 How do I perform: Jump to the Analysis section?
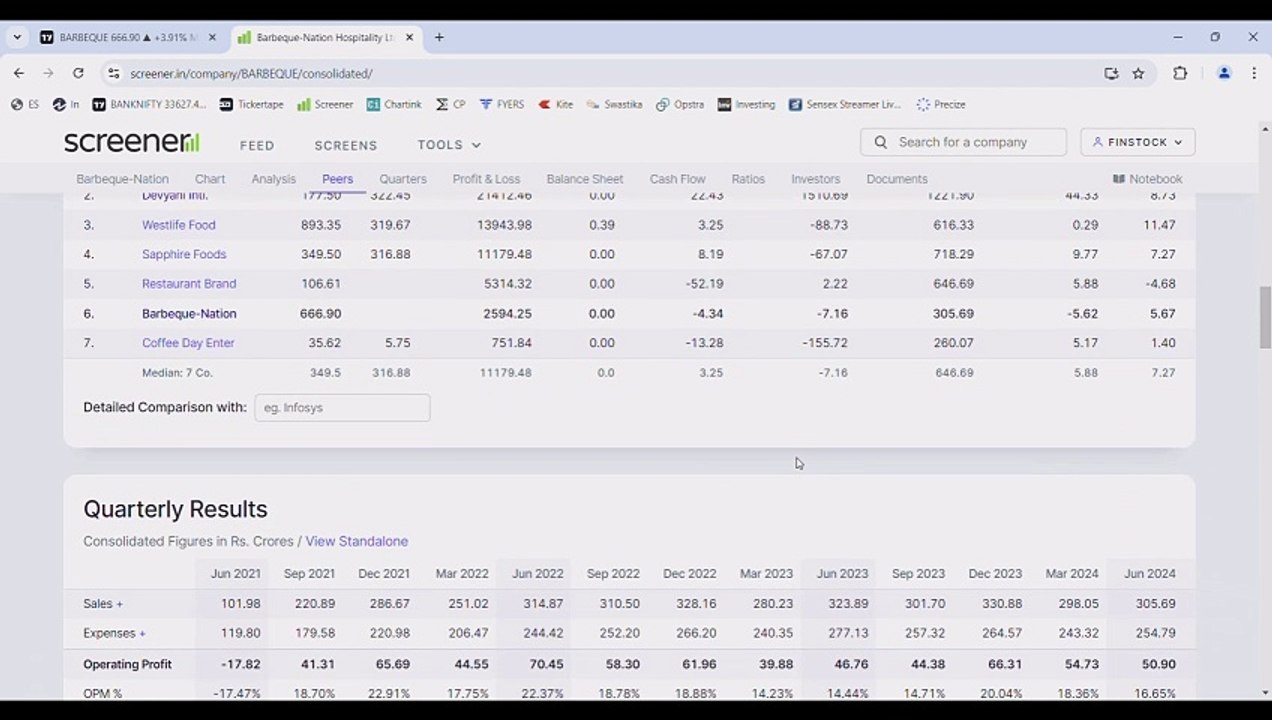click(273, 179)
